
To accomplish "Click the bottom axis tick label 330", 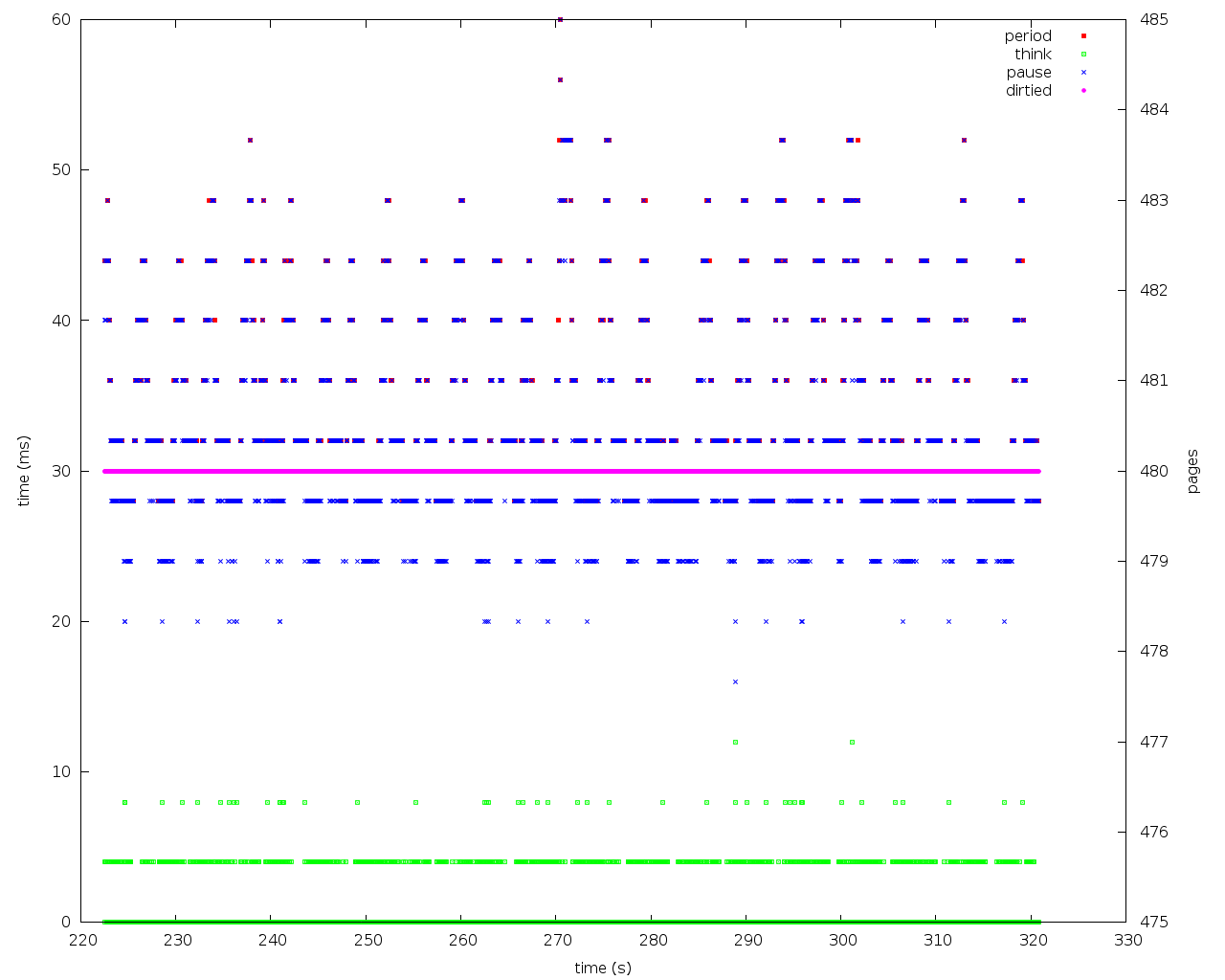I will click(x=1126, y=940).
